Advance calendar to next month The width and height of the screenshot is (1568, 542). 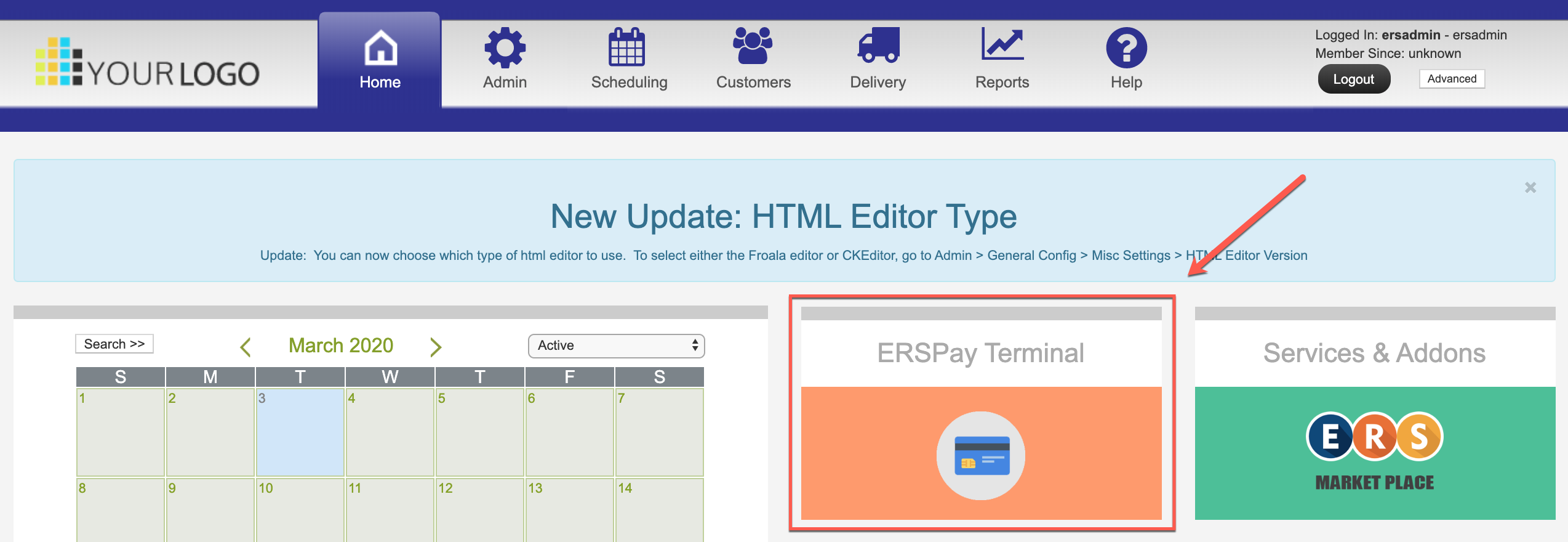pos(436,347)
